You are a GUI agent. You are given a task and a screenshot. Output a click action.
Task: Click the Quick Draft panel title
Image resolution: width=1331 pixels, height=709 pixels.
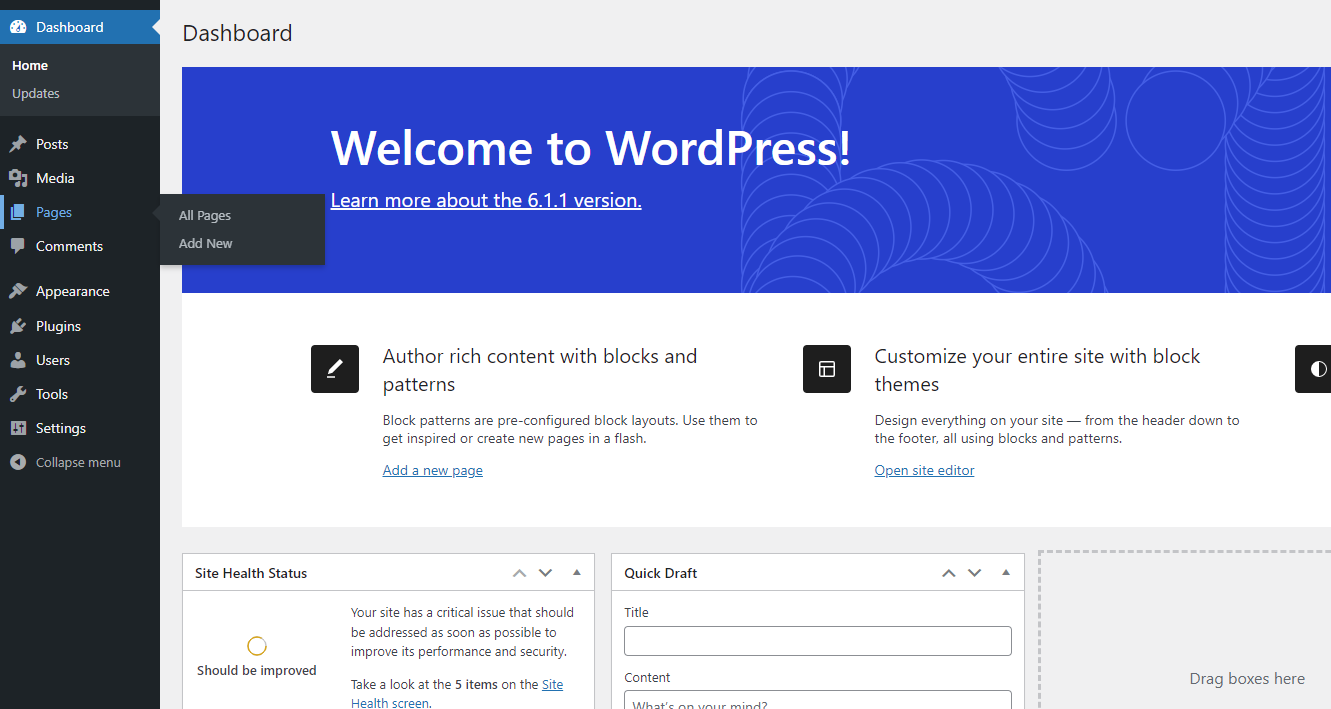pyautogui.click(x=661, y=573)
